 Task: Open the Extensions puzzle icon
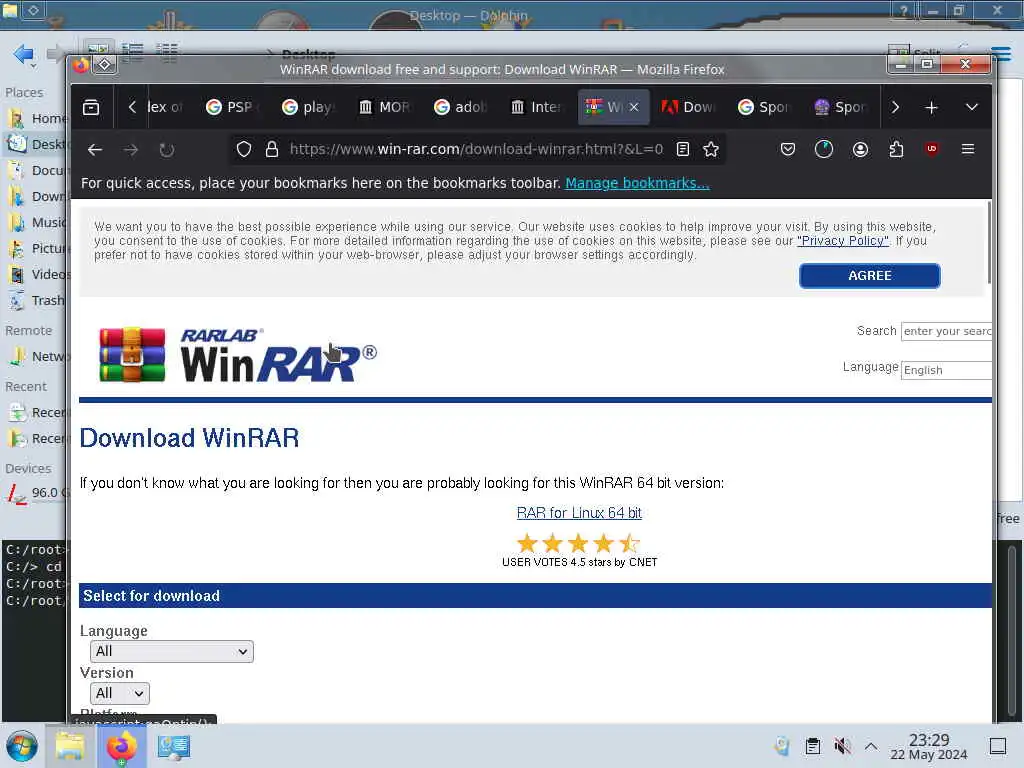[896, 150]
